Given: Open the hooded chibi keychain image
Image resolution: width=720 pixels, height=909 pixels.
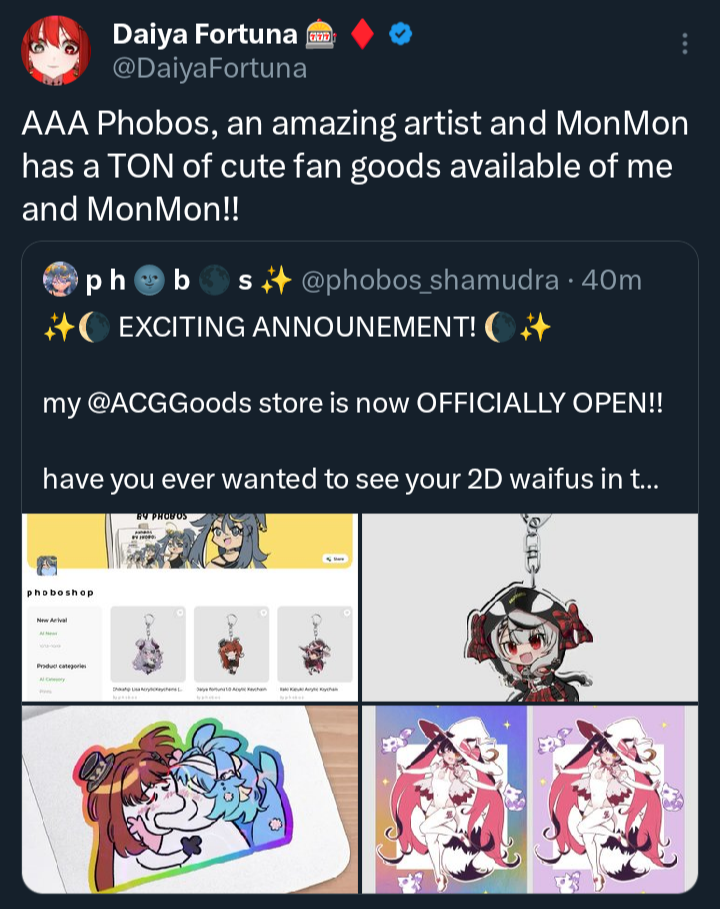Looking at the screenshot, I should click(530, 608).
